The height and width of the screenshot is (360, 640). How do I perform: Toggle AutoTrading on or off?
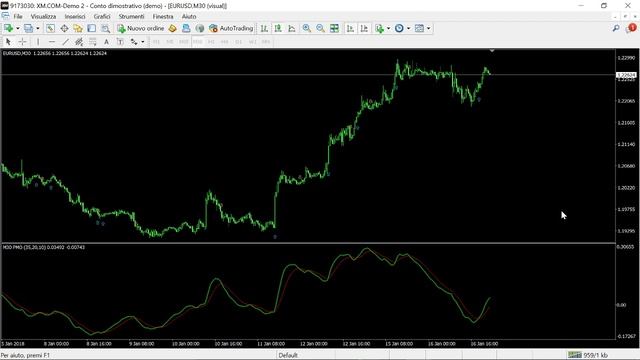click(x=231, y=28)
